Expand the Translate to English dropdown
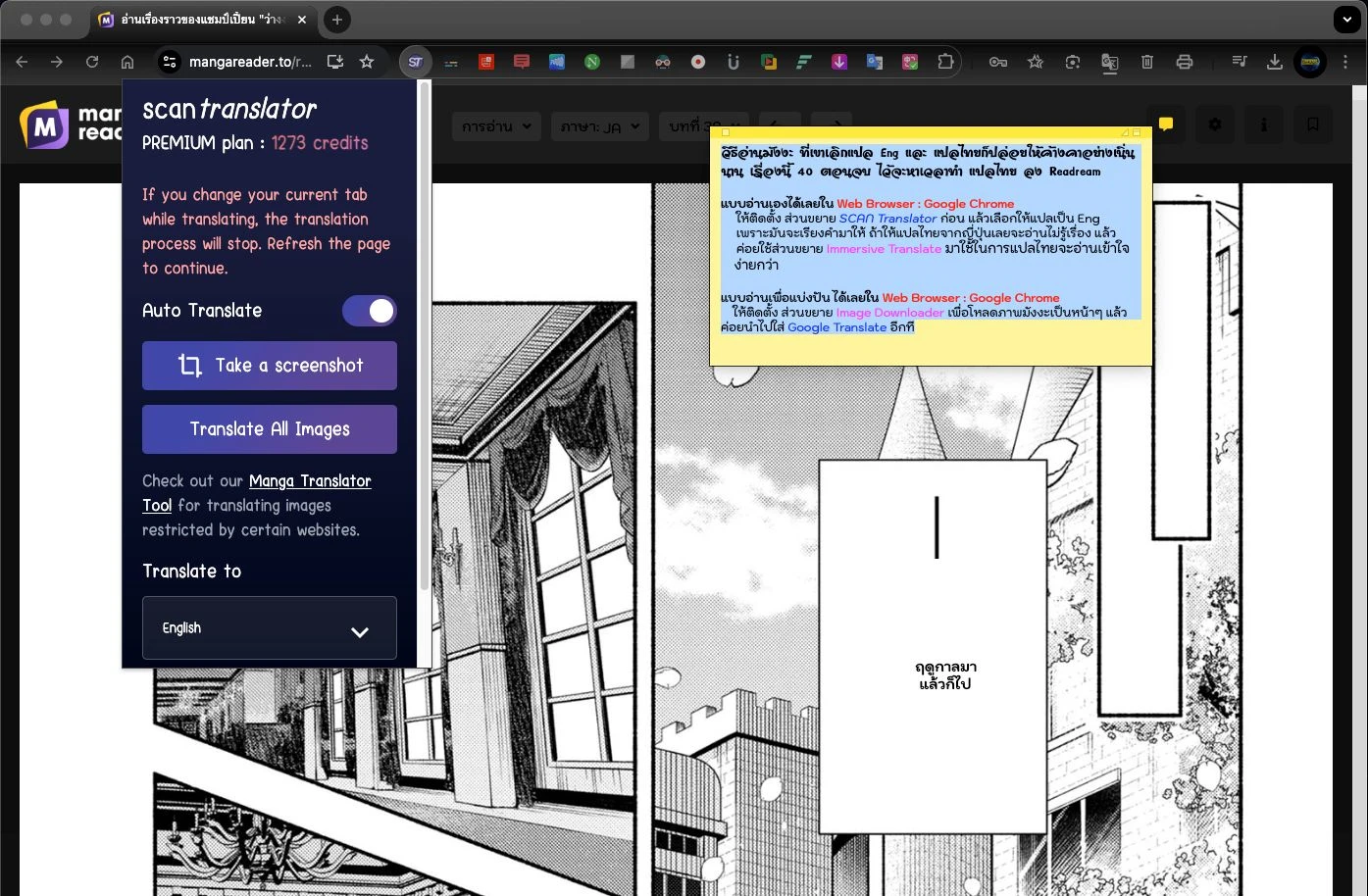 270,628
